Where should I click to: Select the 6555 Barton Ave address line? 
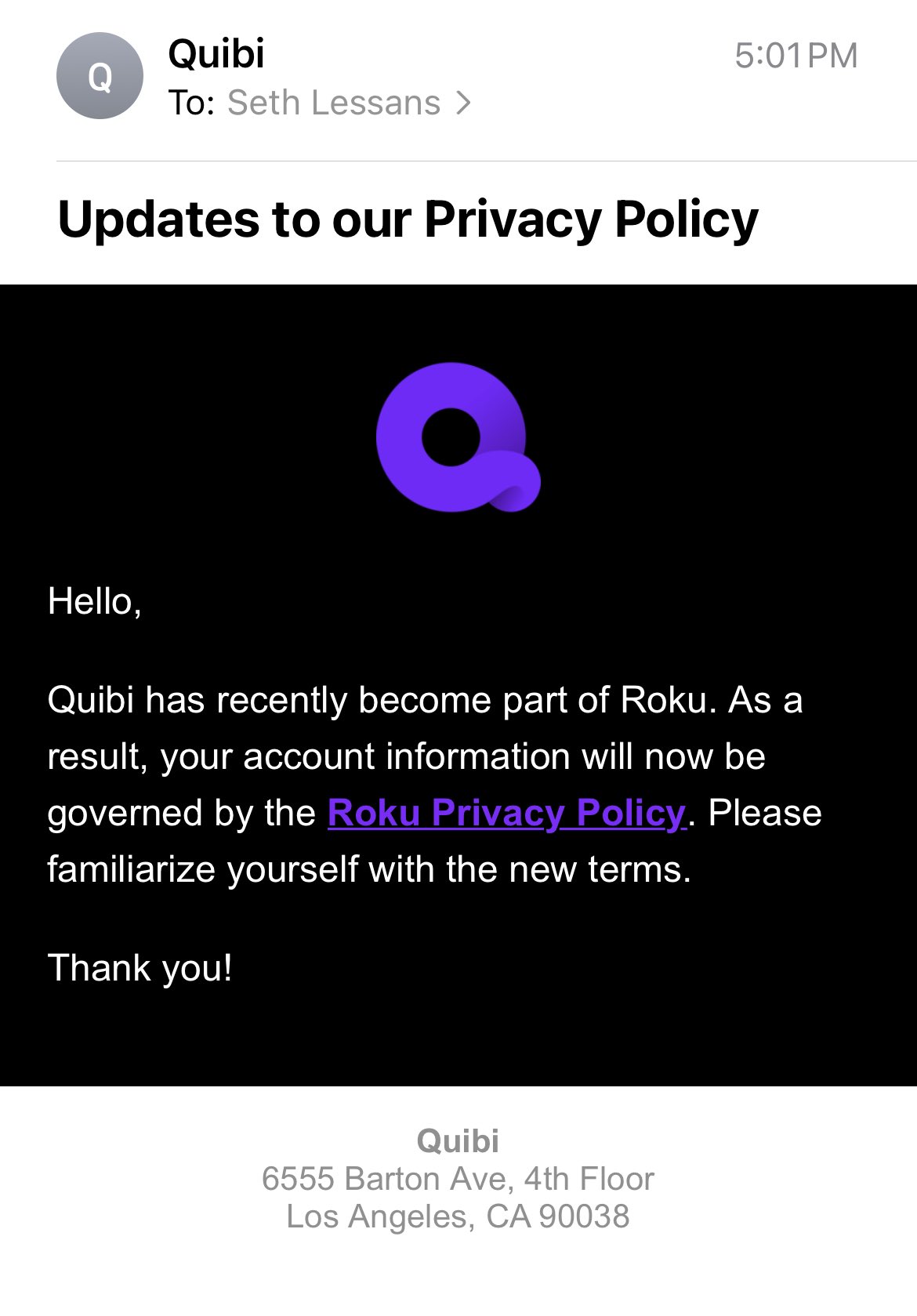point(458,1179)
